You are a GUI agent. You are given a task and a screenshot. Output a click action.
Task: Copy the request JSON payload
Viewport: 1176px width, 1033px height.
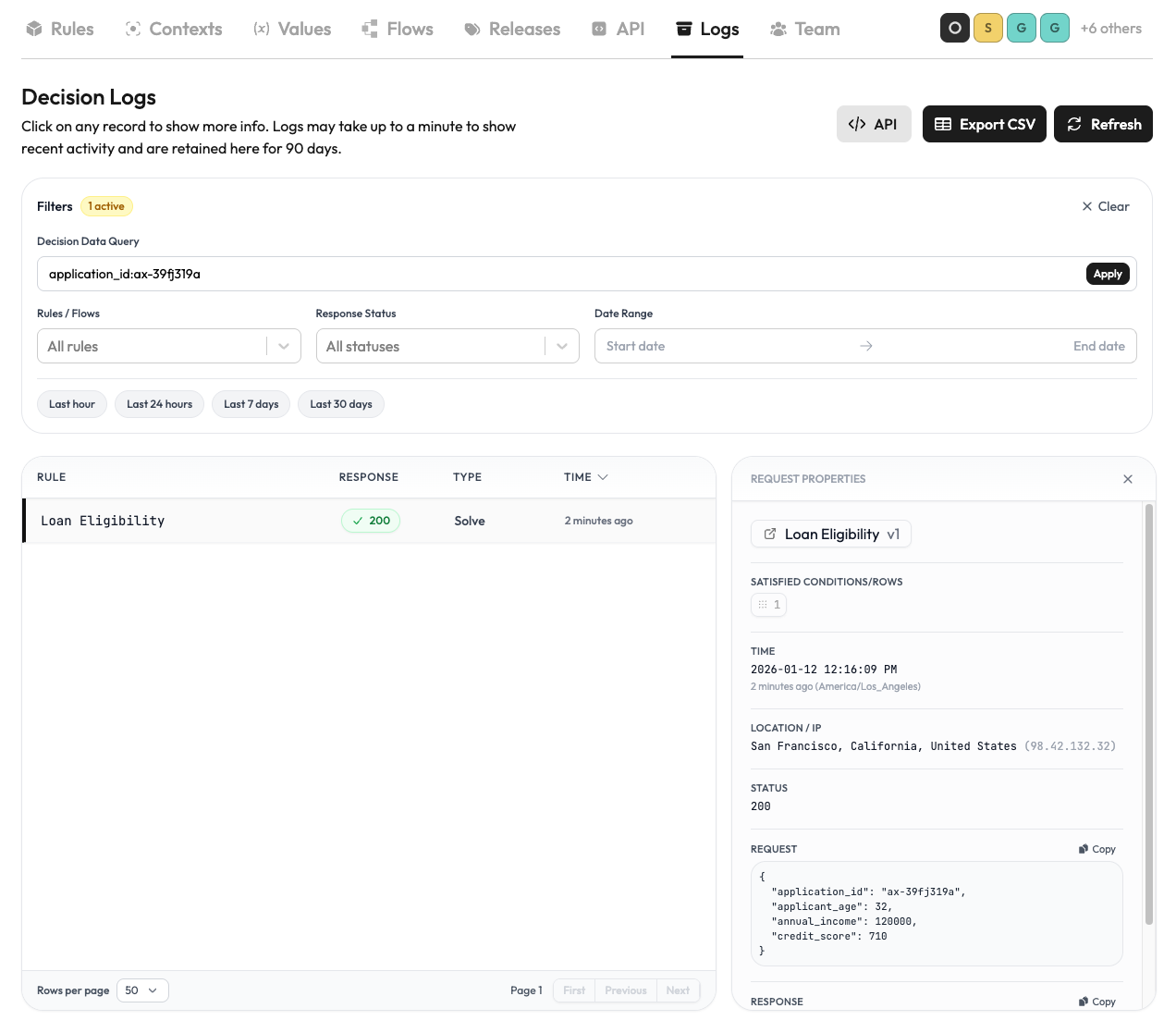[1096, 848]
